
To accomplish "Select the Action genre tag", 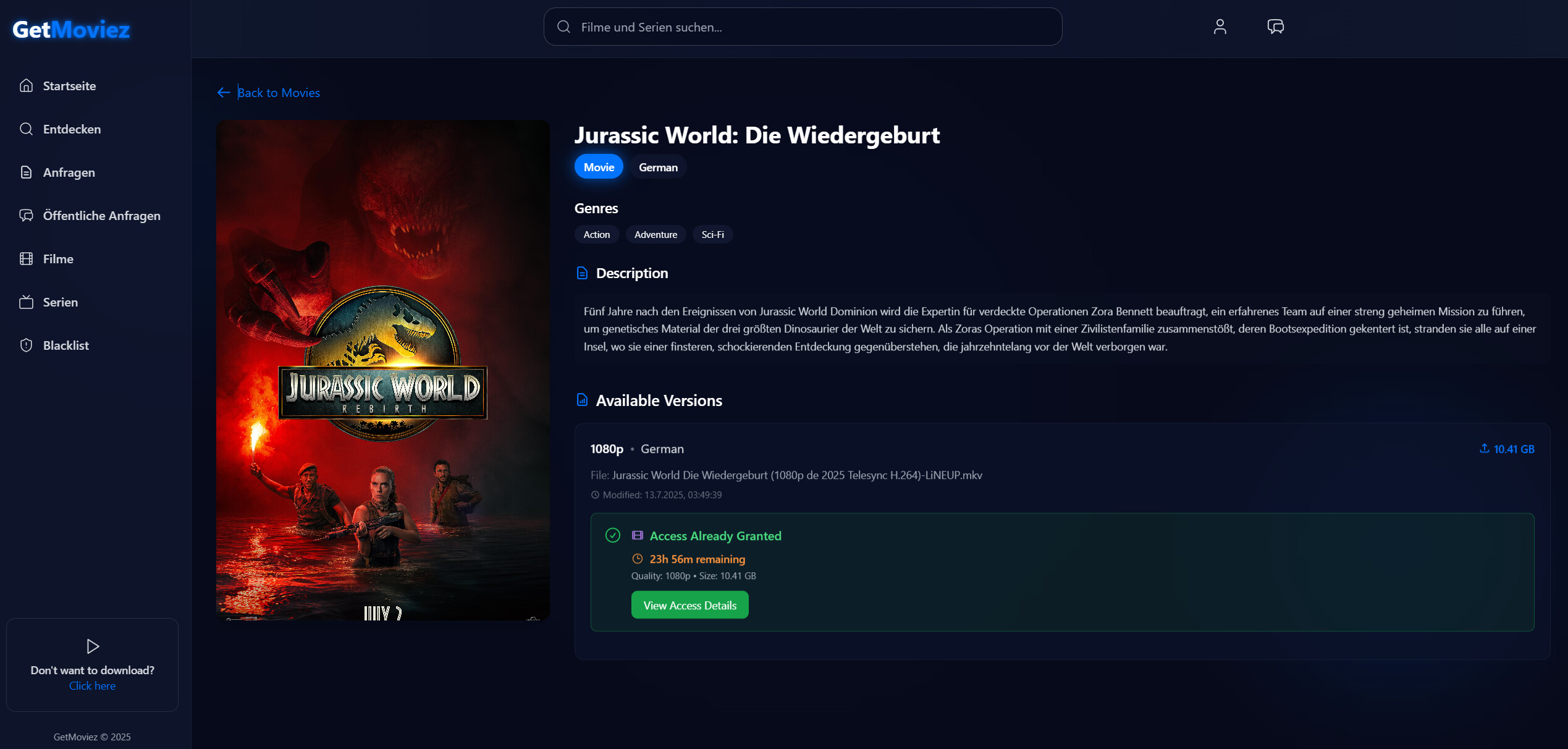I will (x=596, y=234).
